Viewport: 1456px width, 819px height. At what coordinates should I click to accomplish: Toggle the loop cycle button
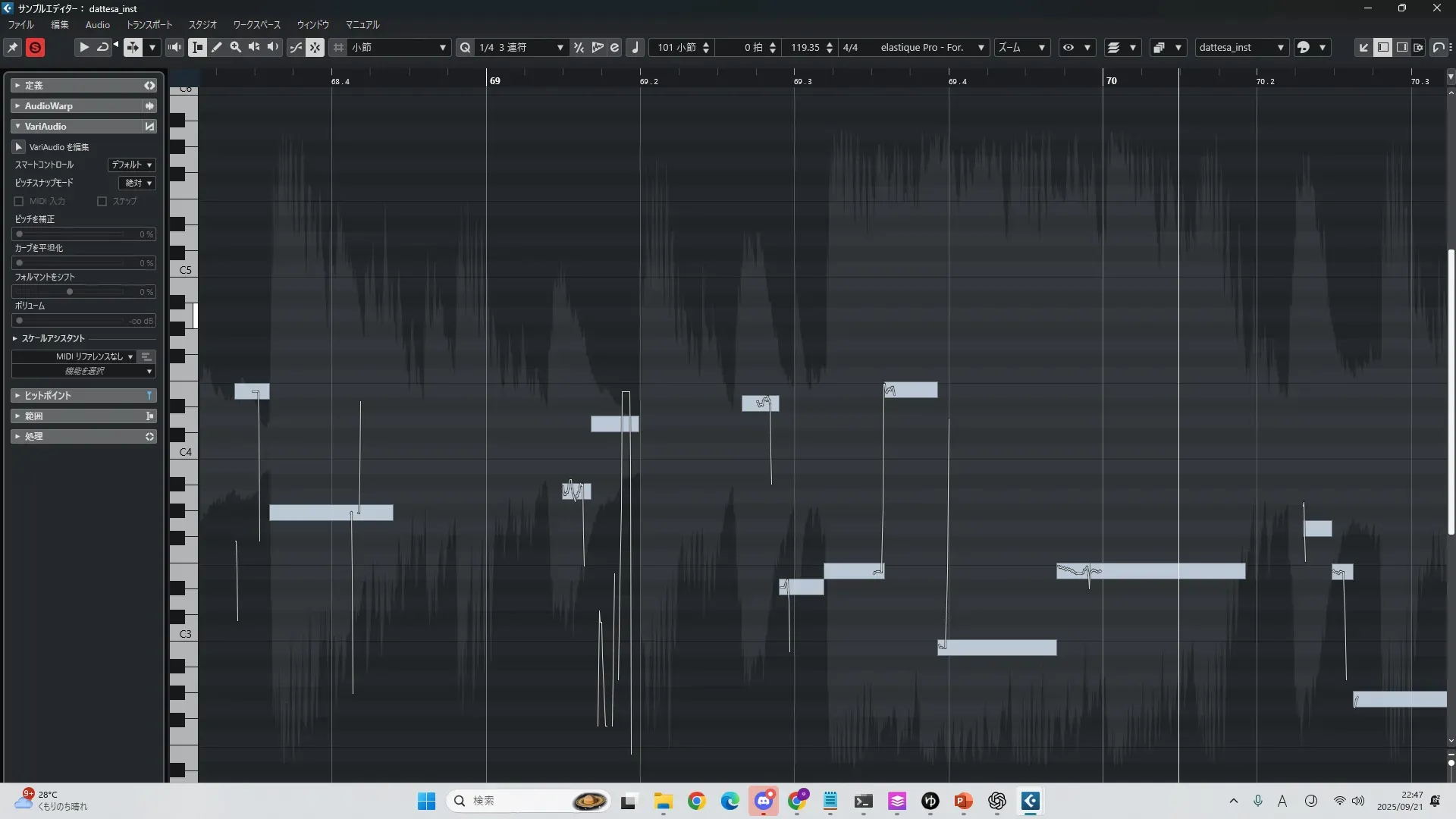coord(102,47)
